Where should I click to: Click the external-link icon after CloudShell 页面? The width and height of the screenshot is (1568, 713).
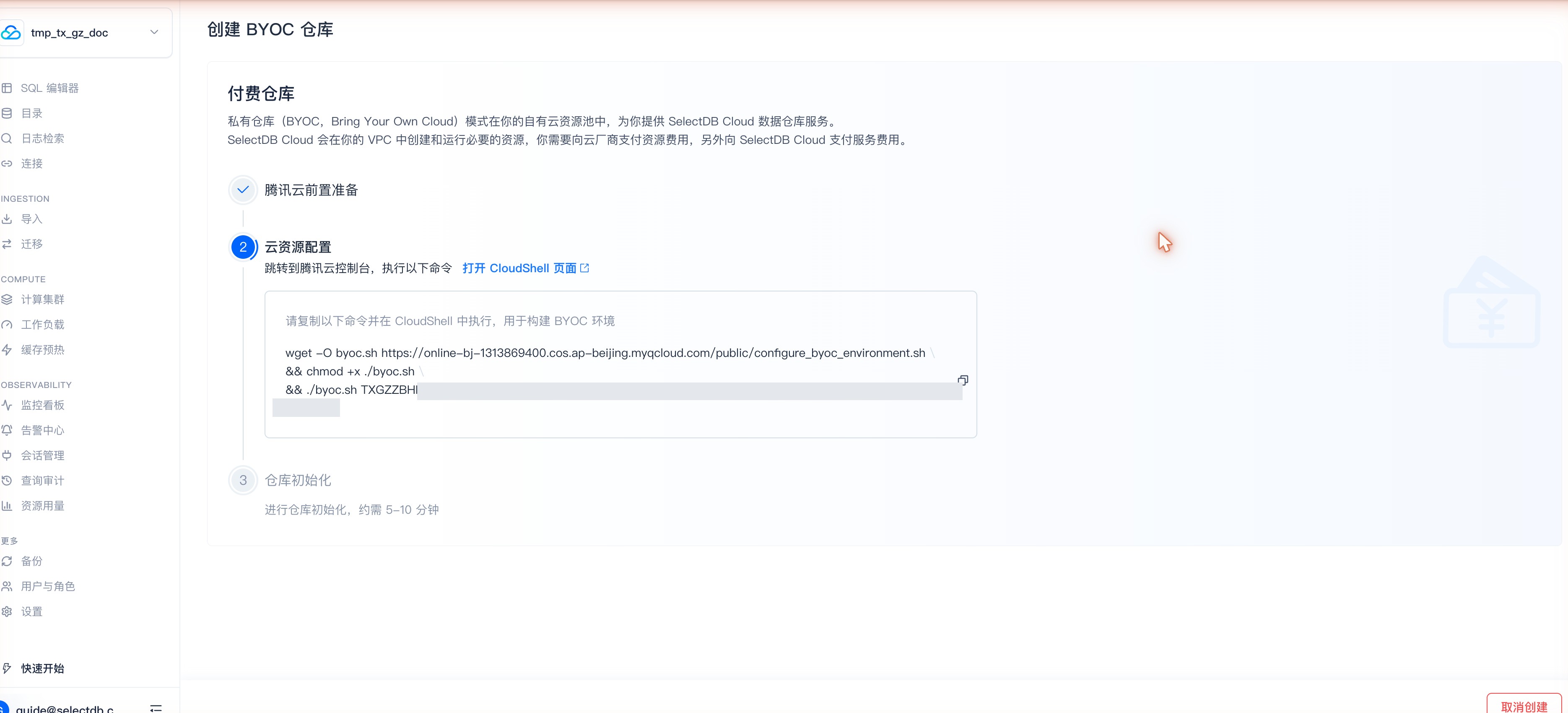[584, 268]
